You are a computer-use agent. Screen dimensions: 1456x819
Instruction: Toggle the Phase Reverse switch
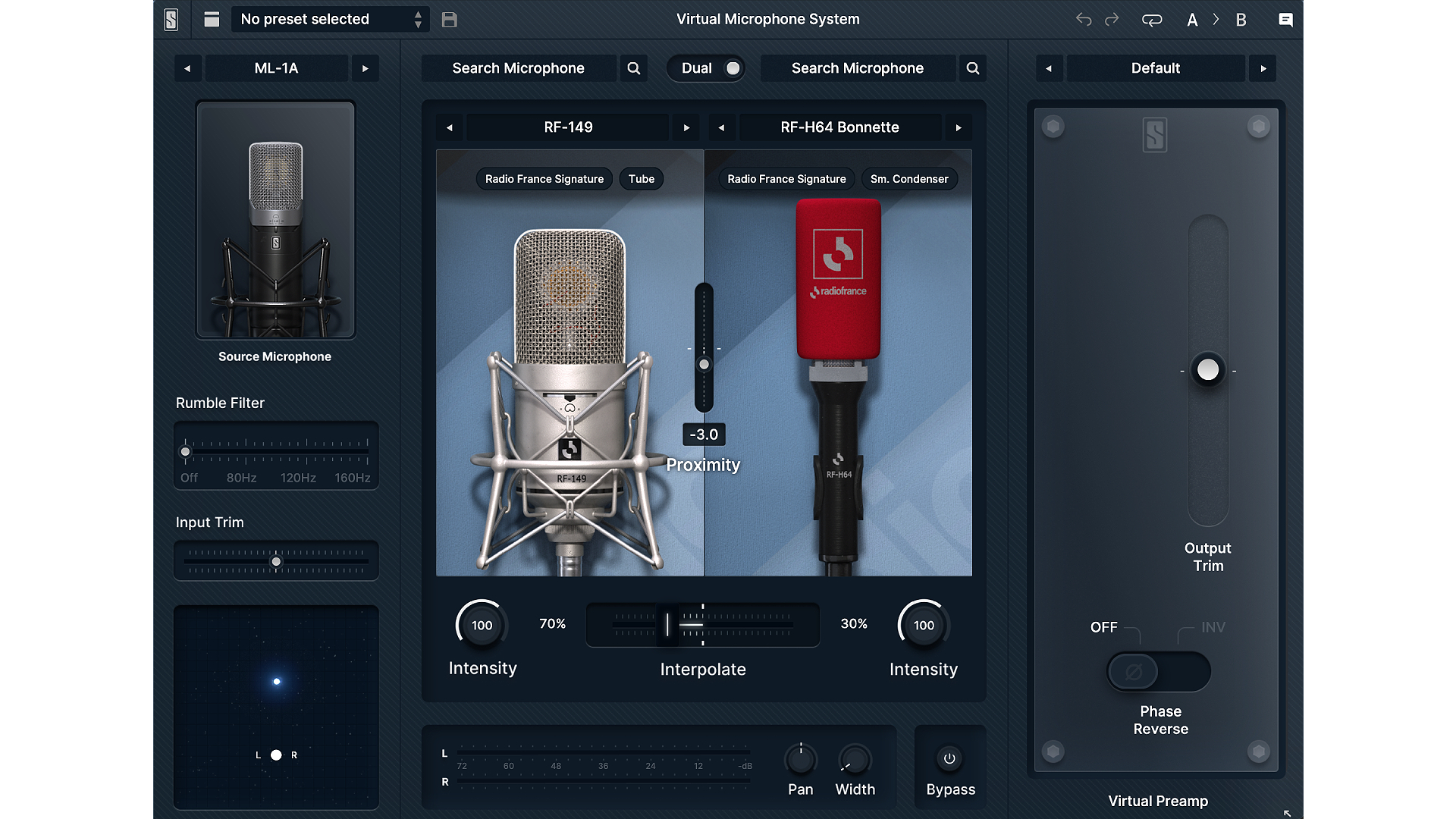click(x=1158, y=672)
